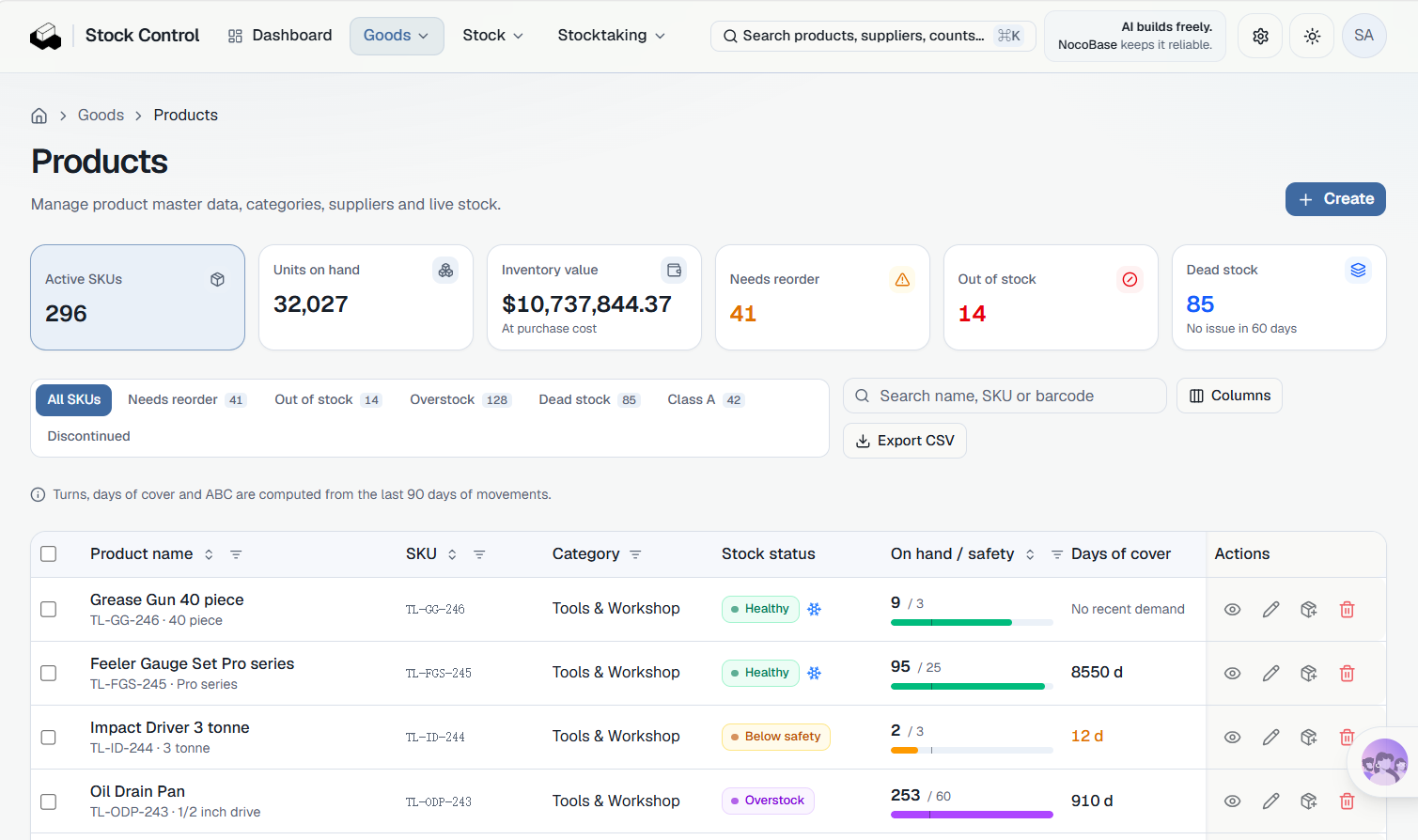Viewport: 1418px width, 840px height.
Task: Expand the Stock menu
Action: pos(492,36)
